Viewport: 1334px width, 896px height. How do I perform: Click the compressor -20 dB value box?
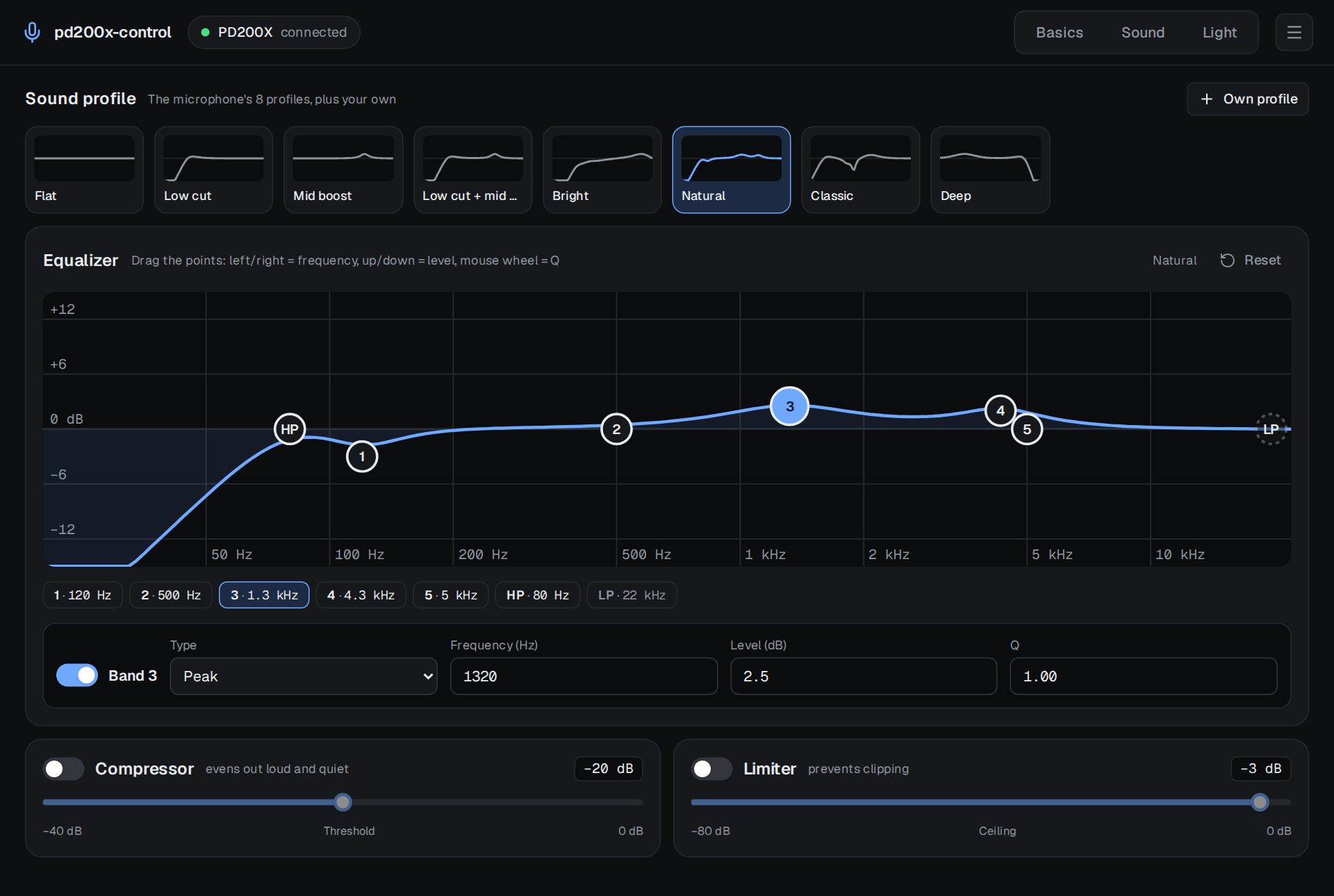(609, 769)
